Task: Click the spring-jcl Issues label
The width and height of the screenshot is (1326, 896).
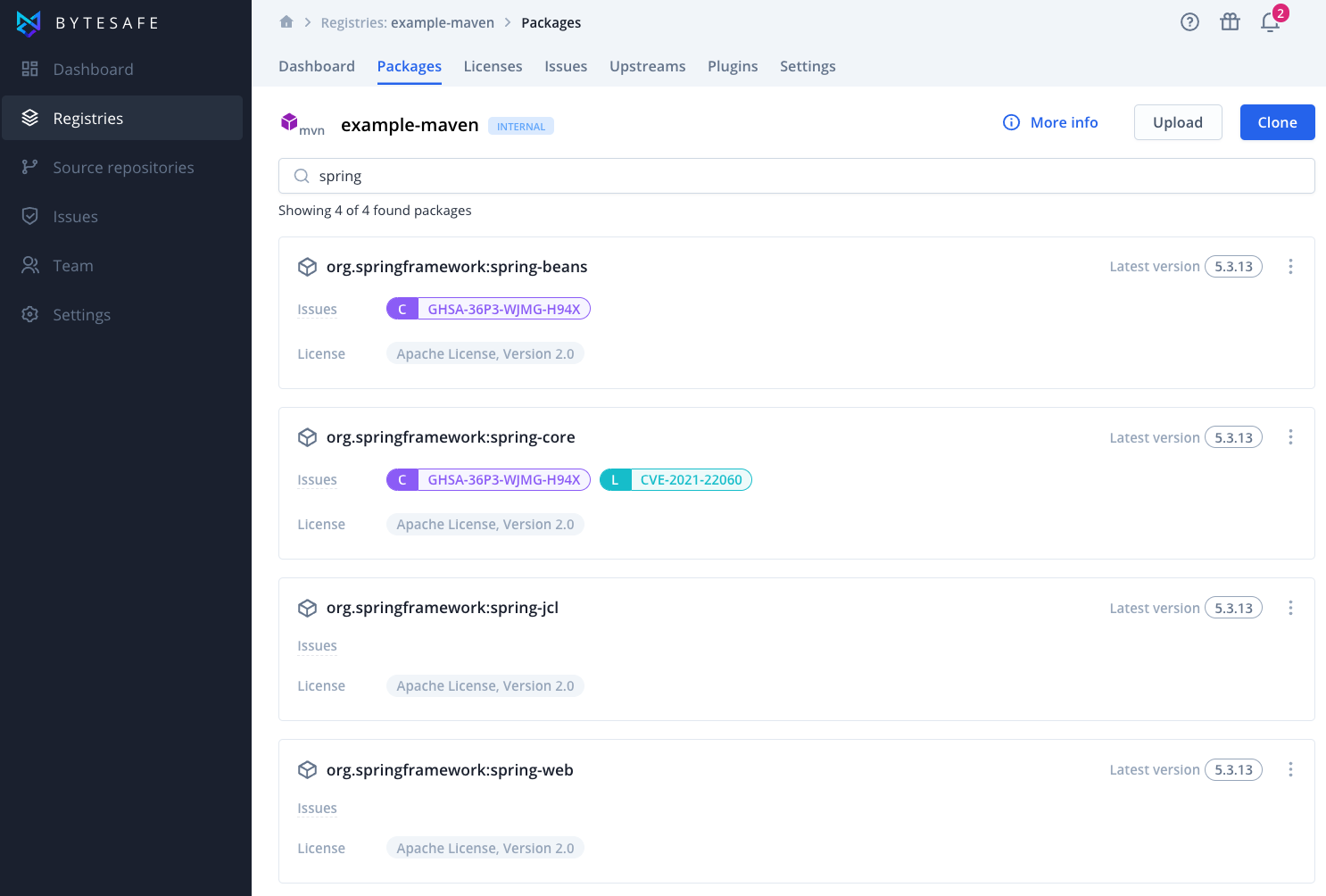Action: [317, 646]
